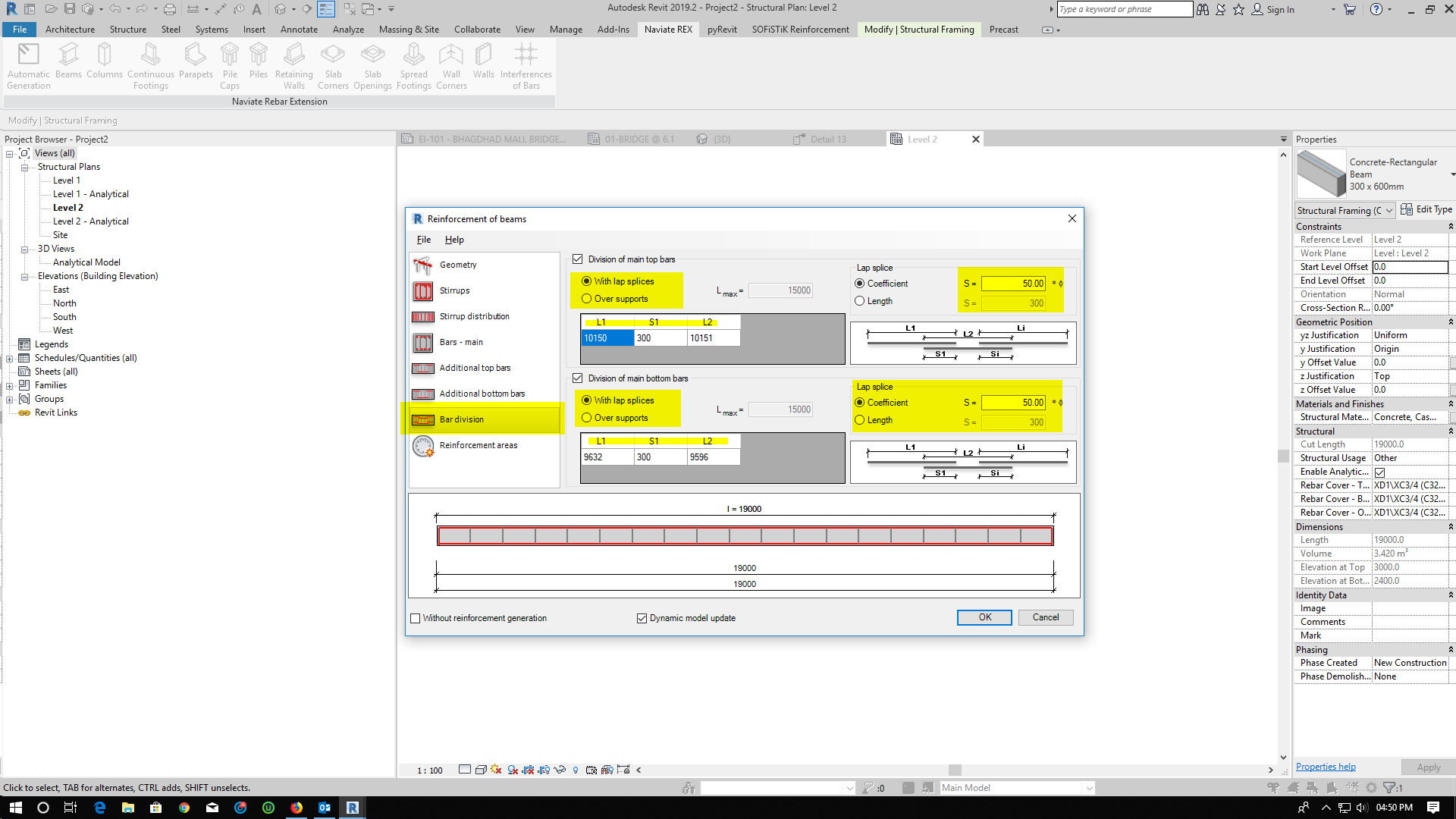Open the File menu in the reinforcement dialog
The width and height of the screenshot is (1456, 819).
[x=423, y=240]
